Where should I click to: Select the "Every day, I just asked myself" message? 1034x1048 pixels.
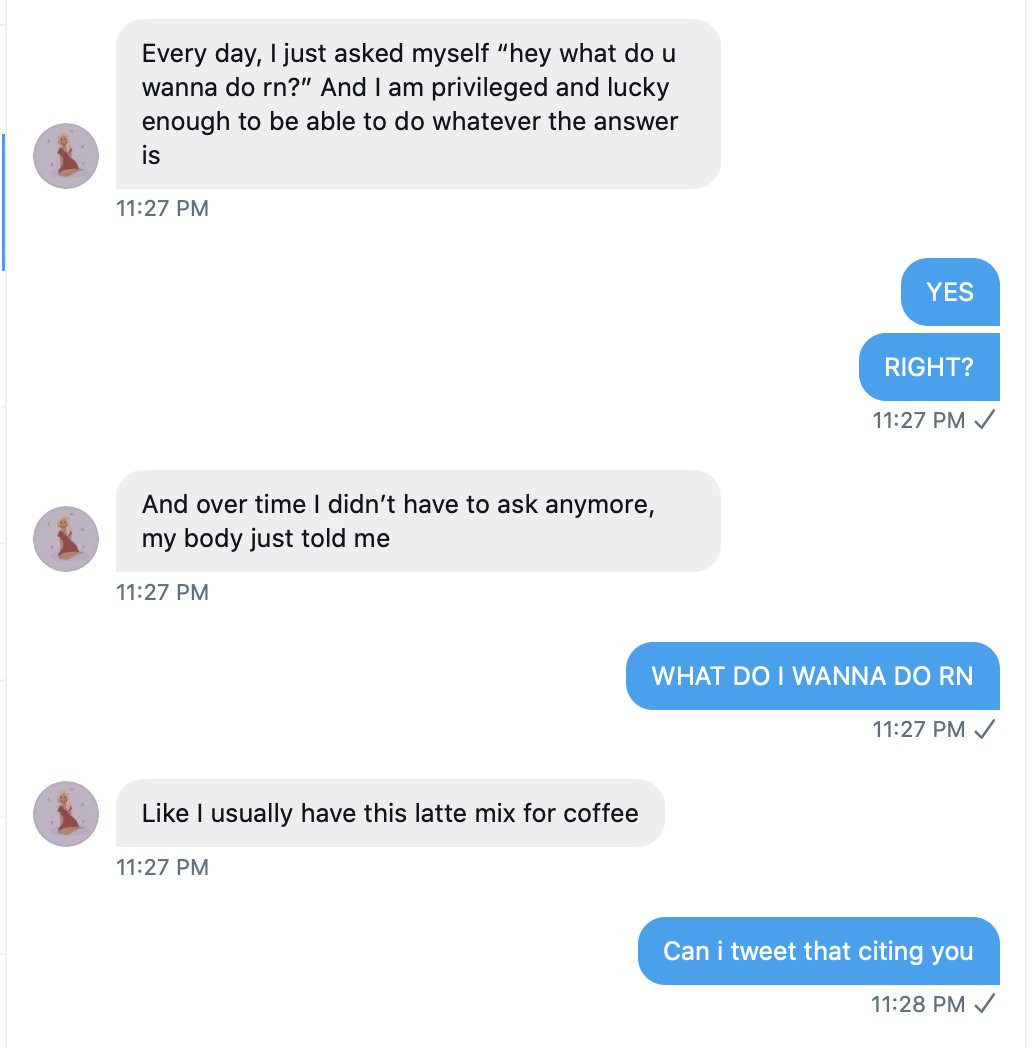point(418,104)
